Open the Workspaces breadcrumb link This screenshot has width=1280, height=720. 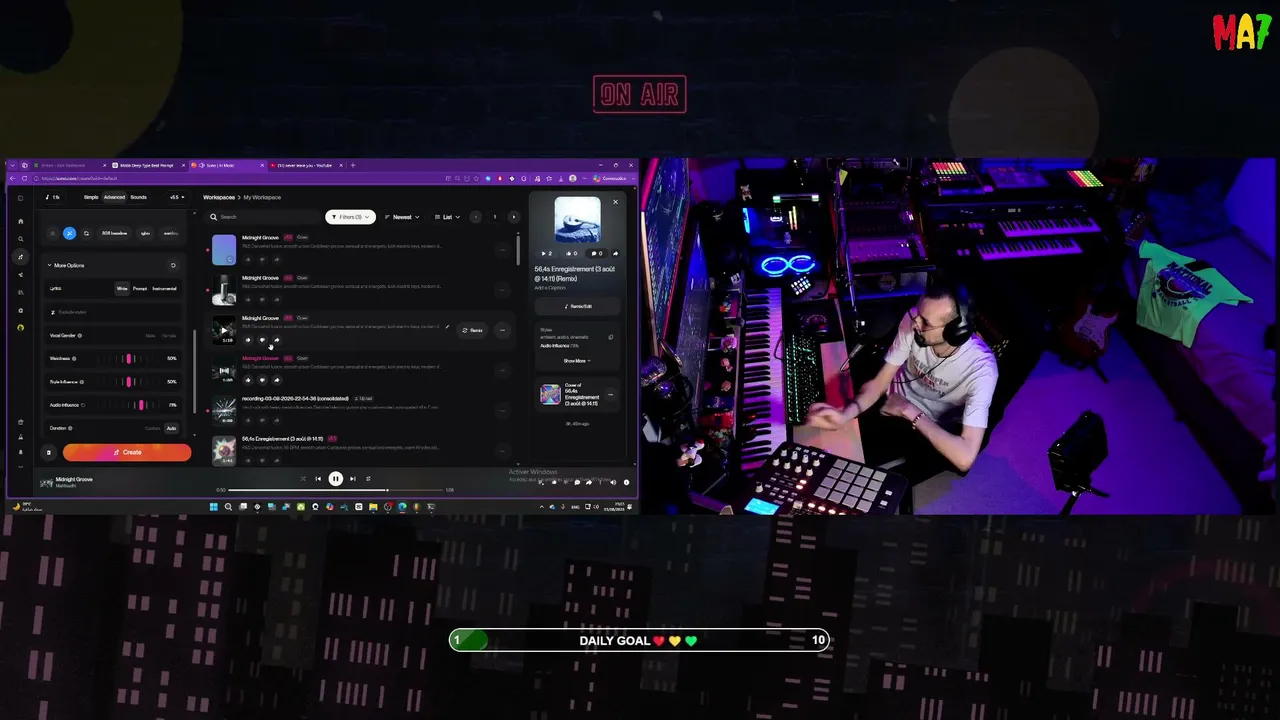point(219,197)
